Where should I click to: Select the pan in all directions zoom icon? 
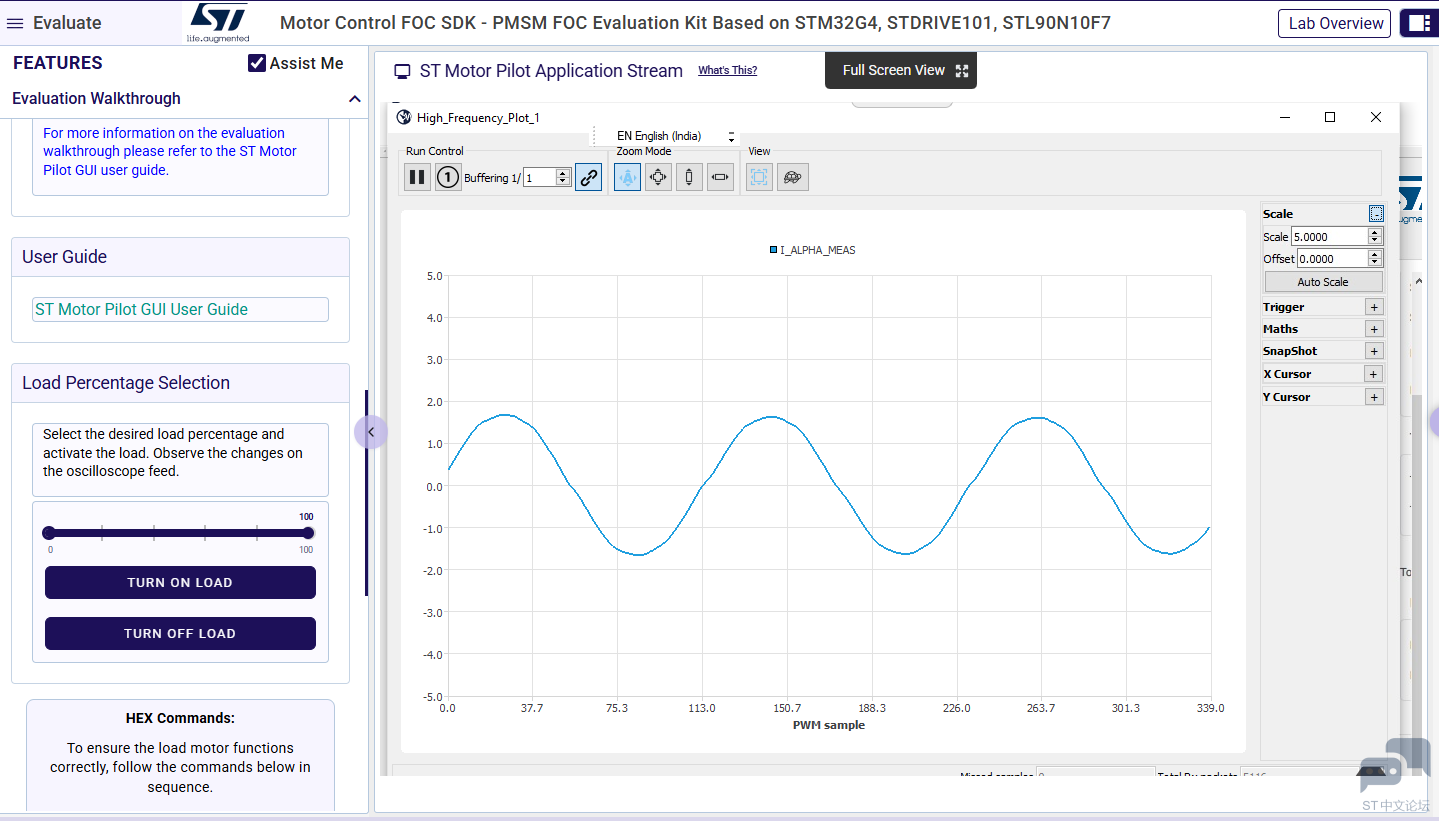click(658, 177)
